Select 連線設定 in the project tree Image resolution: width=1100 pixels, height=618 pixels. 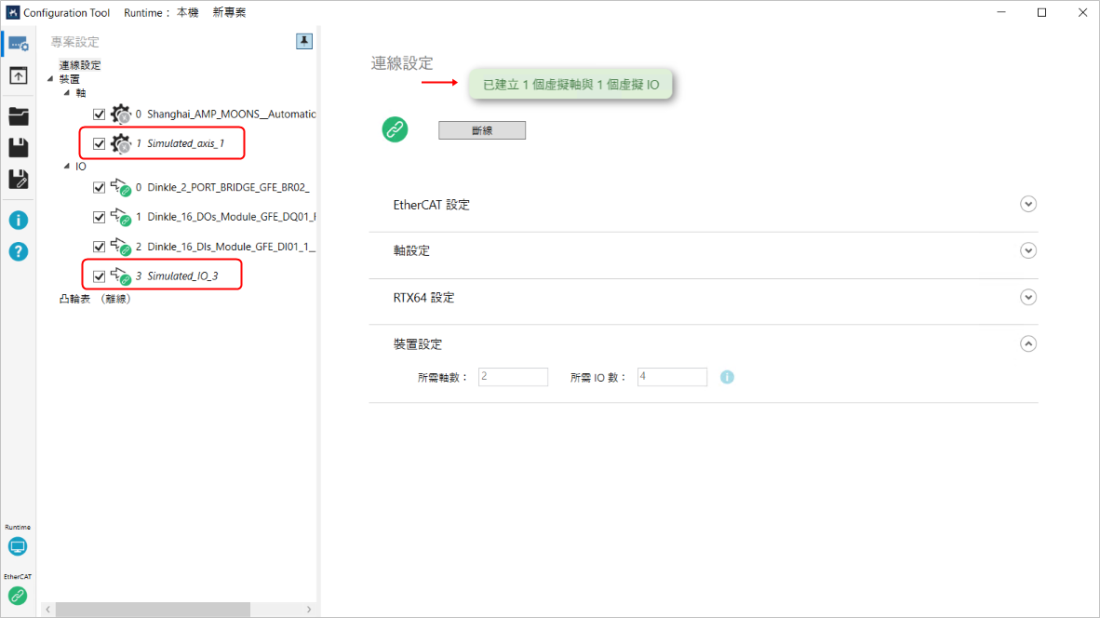pyautogui.click(x=80, y=65)
